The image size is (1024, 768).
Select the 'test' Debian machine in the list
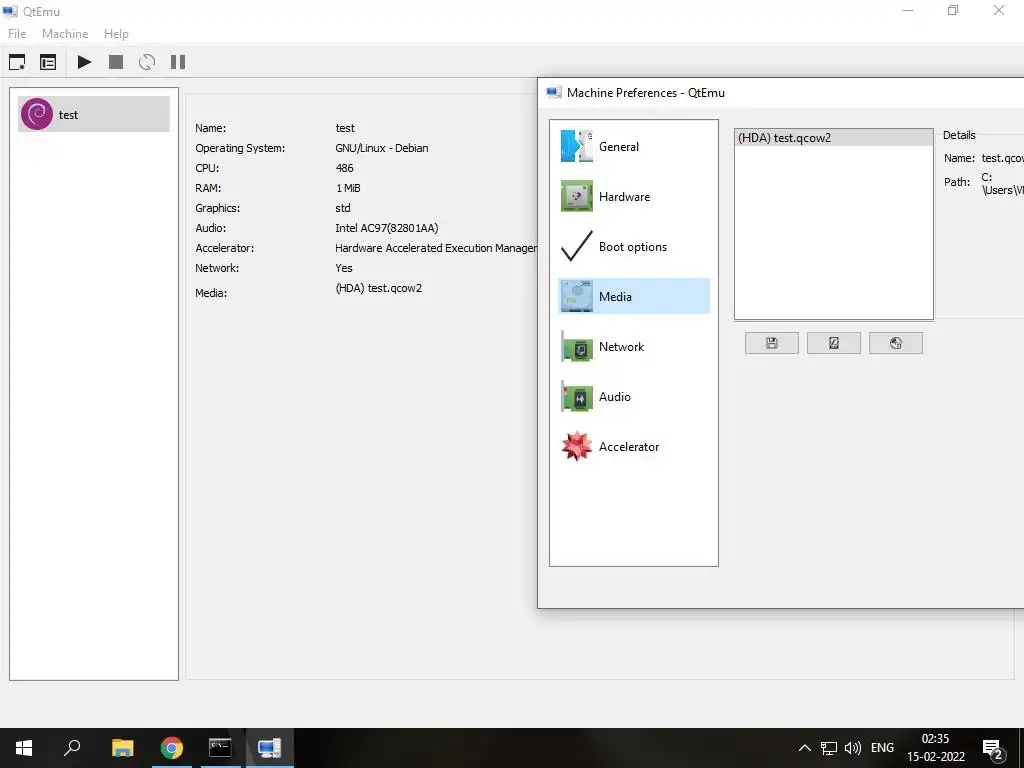click(x=94, y=114)
